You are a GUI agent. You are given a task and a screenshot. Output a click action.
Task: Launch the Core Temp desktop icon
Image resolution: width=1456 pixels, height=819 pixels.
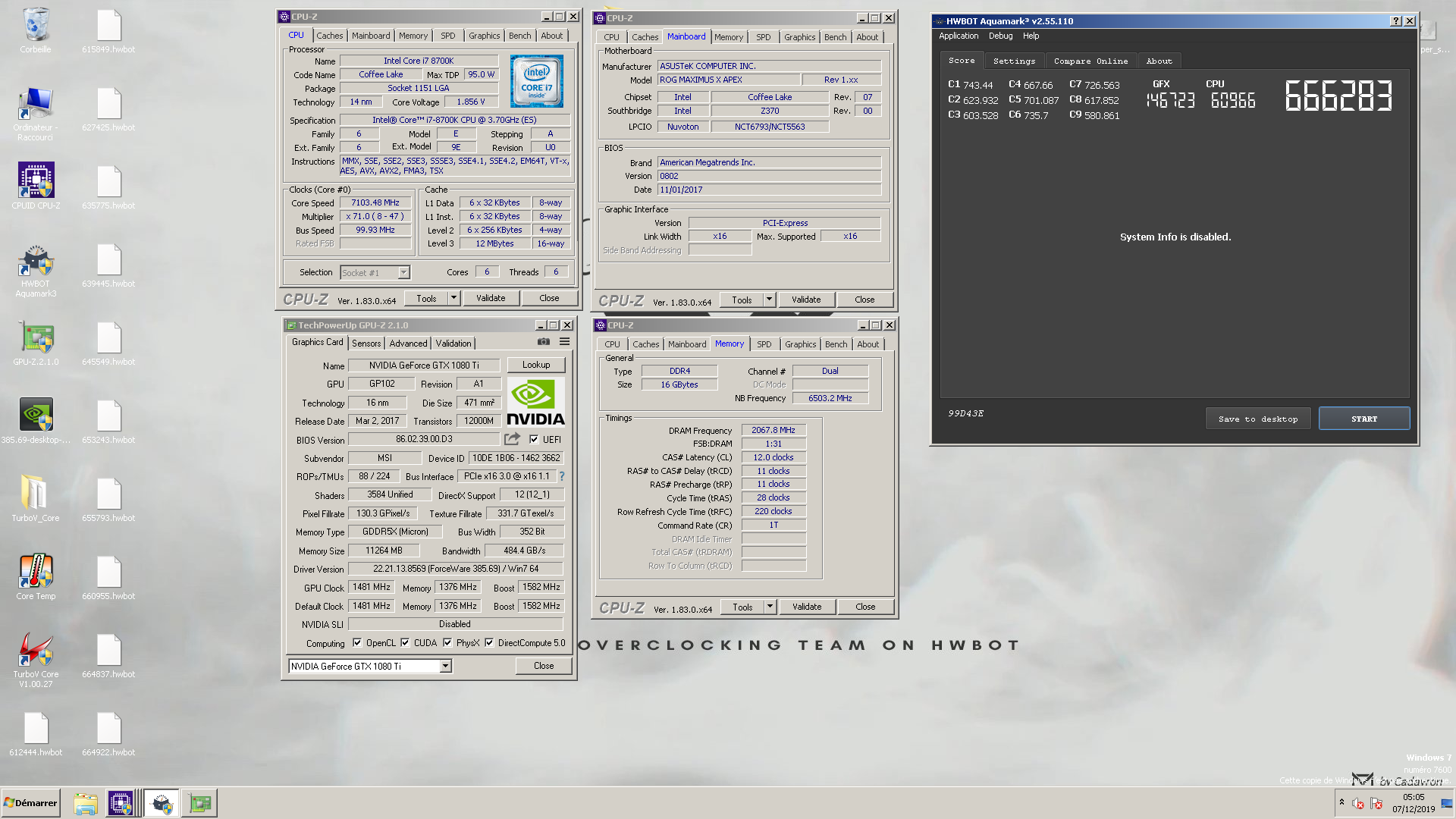pos(36,577)
